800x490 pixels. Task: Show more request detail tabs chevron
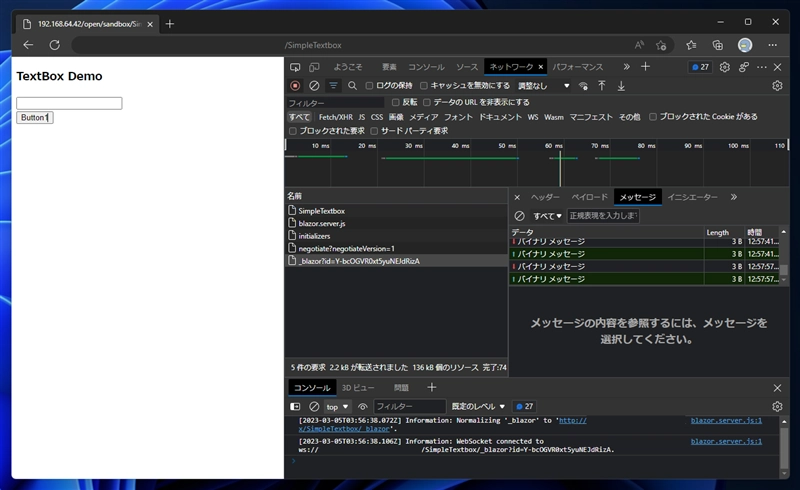coord(734,197)
